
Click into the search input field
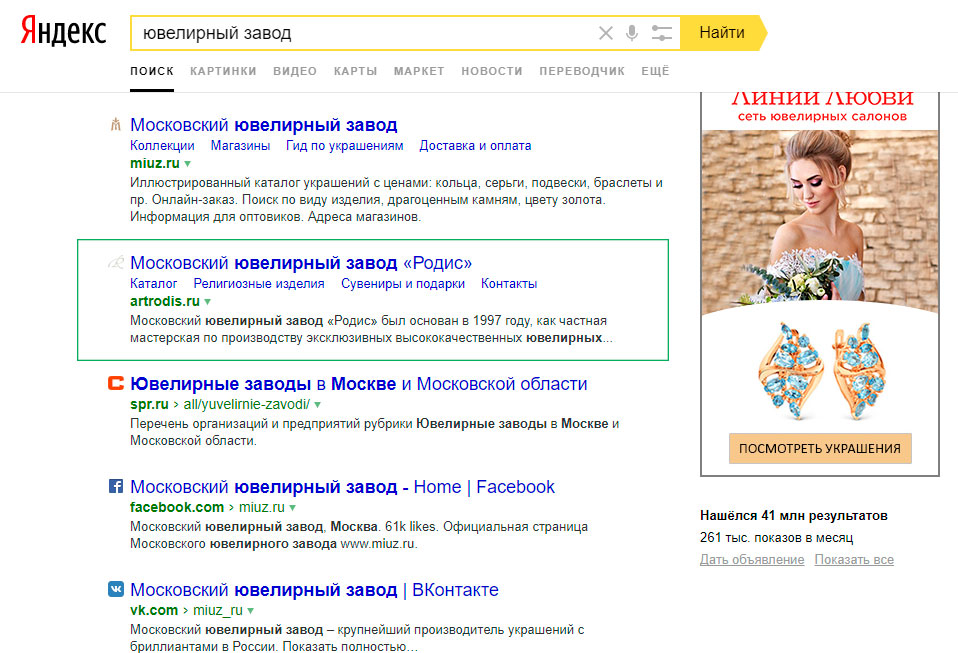360,33
